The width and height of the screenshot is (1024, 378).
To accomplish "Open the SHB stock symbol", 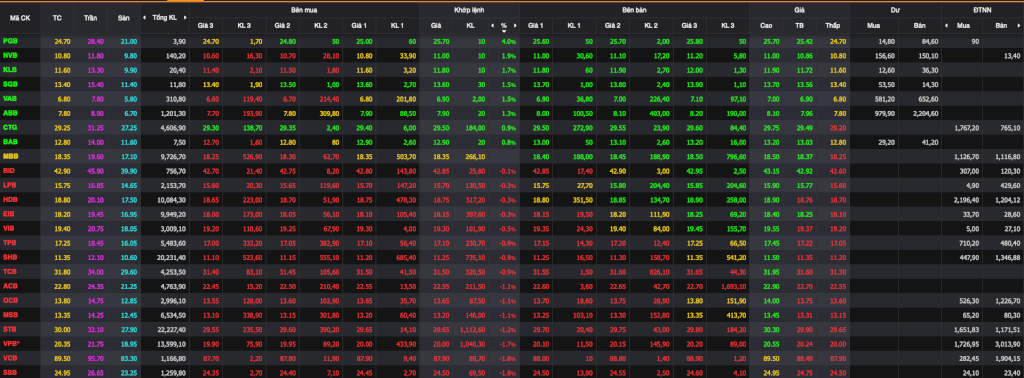I will [10, 257].
